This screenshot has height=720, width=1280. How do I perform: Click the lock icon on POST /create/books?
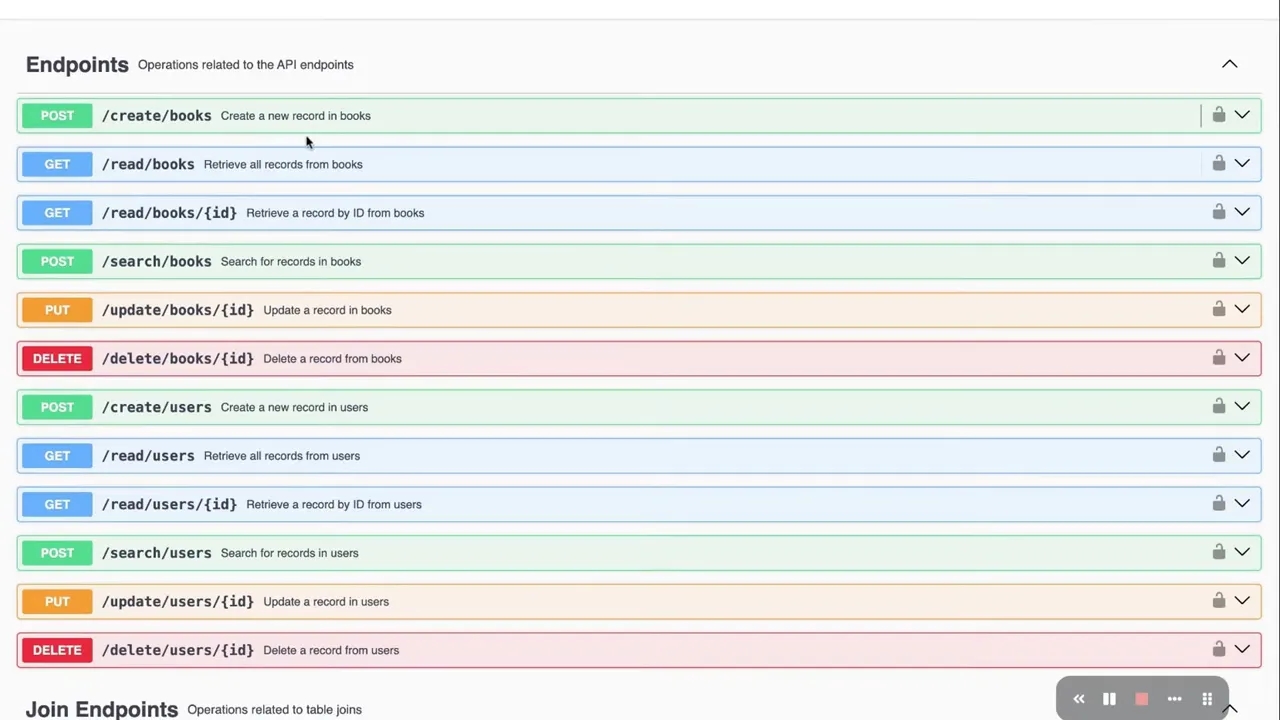1218,115
